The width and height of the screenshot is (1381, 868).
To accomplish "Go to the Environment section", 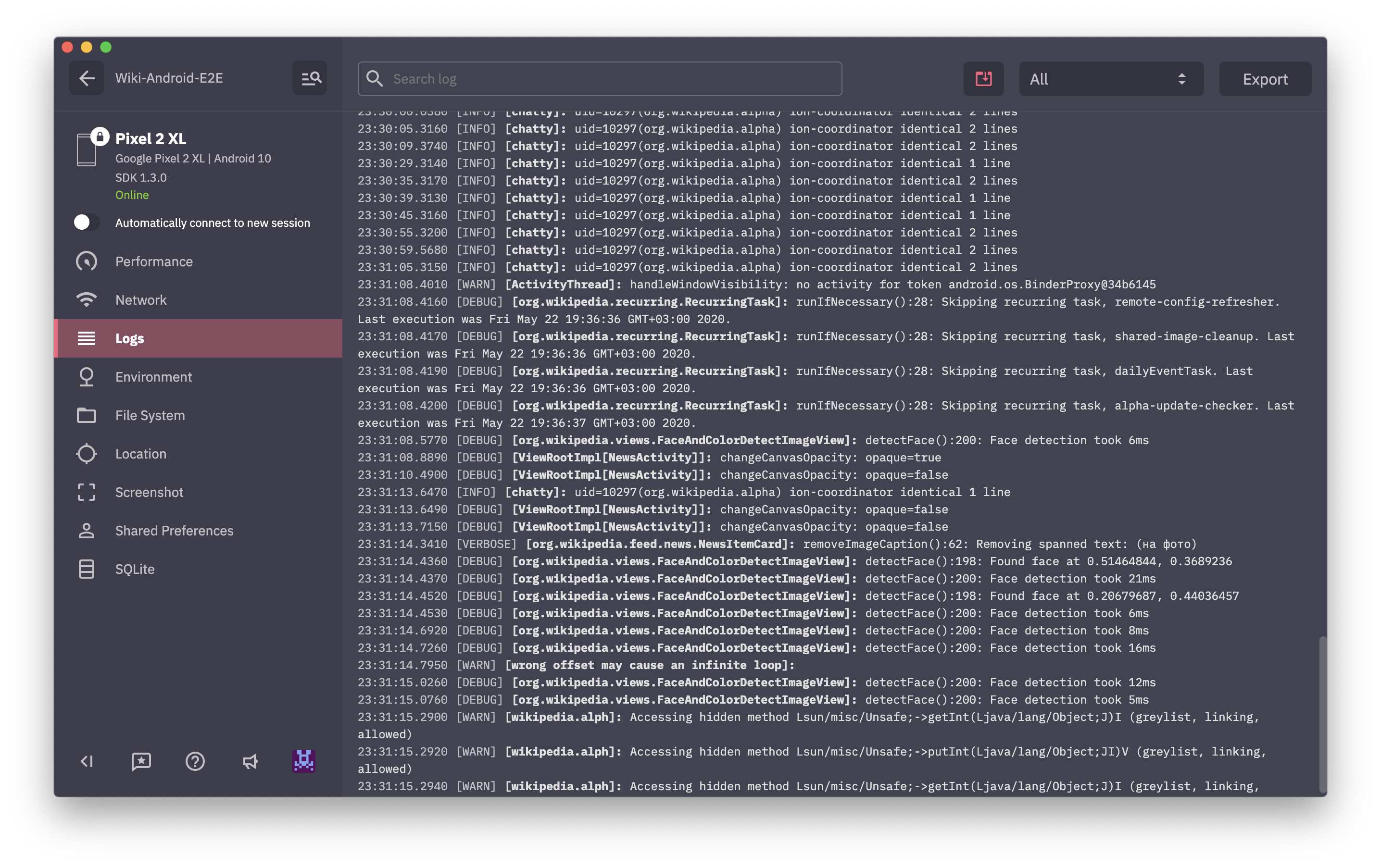I will pos(153,377).
